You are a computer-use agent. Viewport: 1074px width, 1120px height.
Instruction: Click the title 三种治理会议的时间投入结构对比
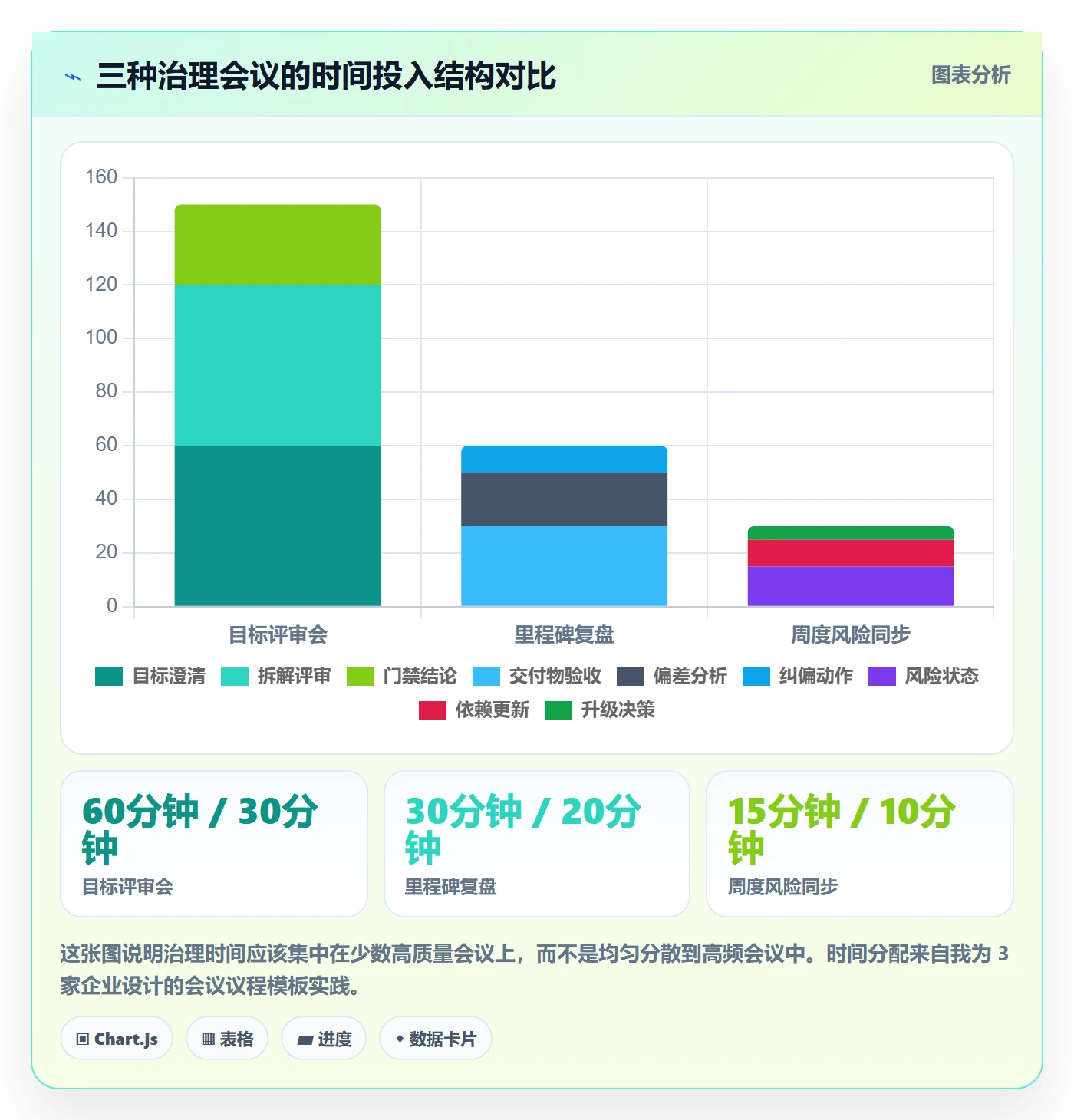point(326,76)
